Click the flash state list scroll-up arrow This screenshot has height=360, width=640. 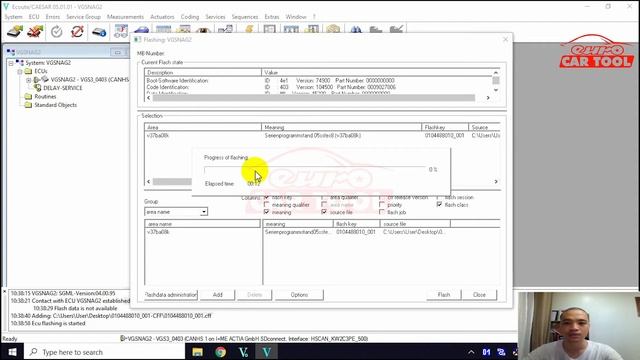(x=496, y=73)
